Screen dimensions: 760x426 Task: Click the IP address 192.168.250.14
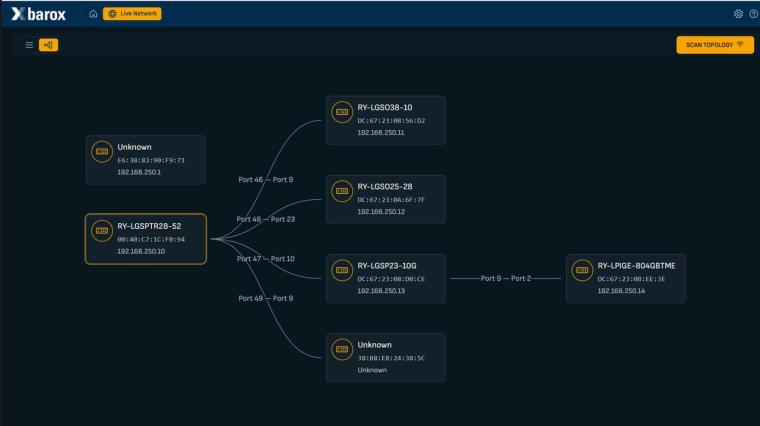pyautogui.click(x=621, y=291)
